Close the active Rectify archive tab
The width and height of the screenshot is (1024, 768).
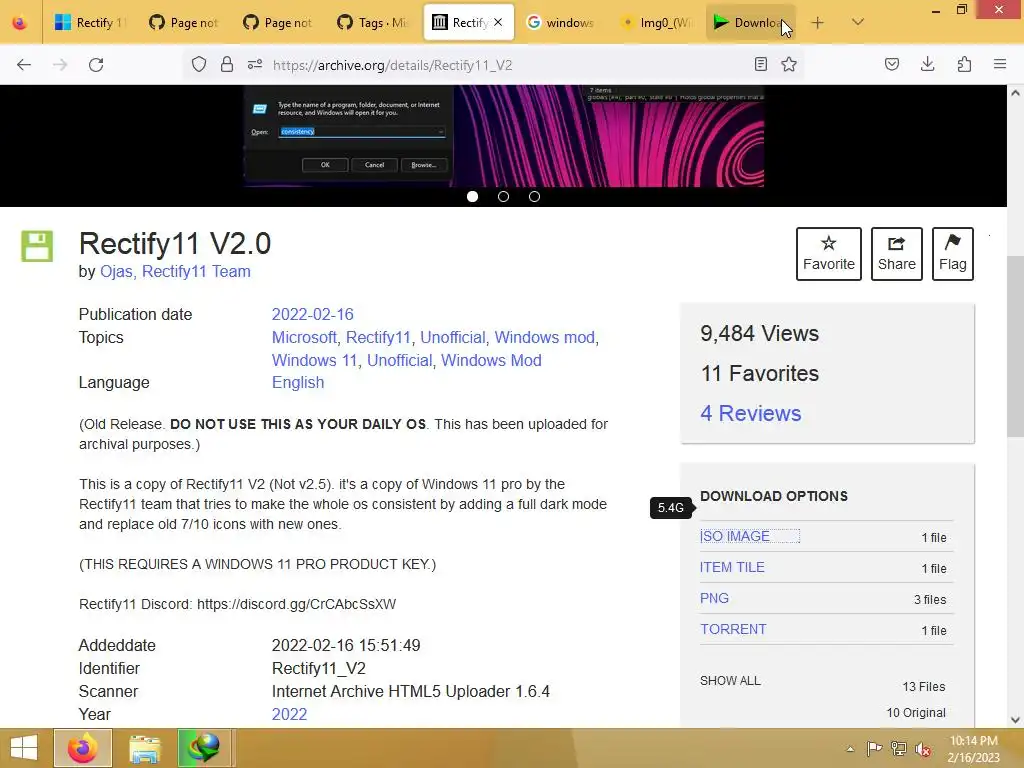coord(498,22)
